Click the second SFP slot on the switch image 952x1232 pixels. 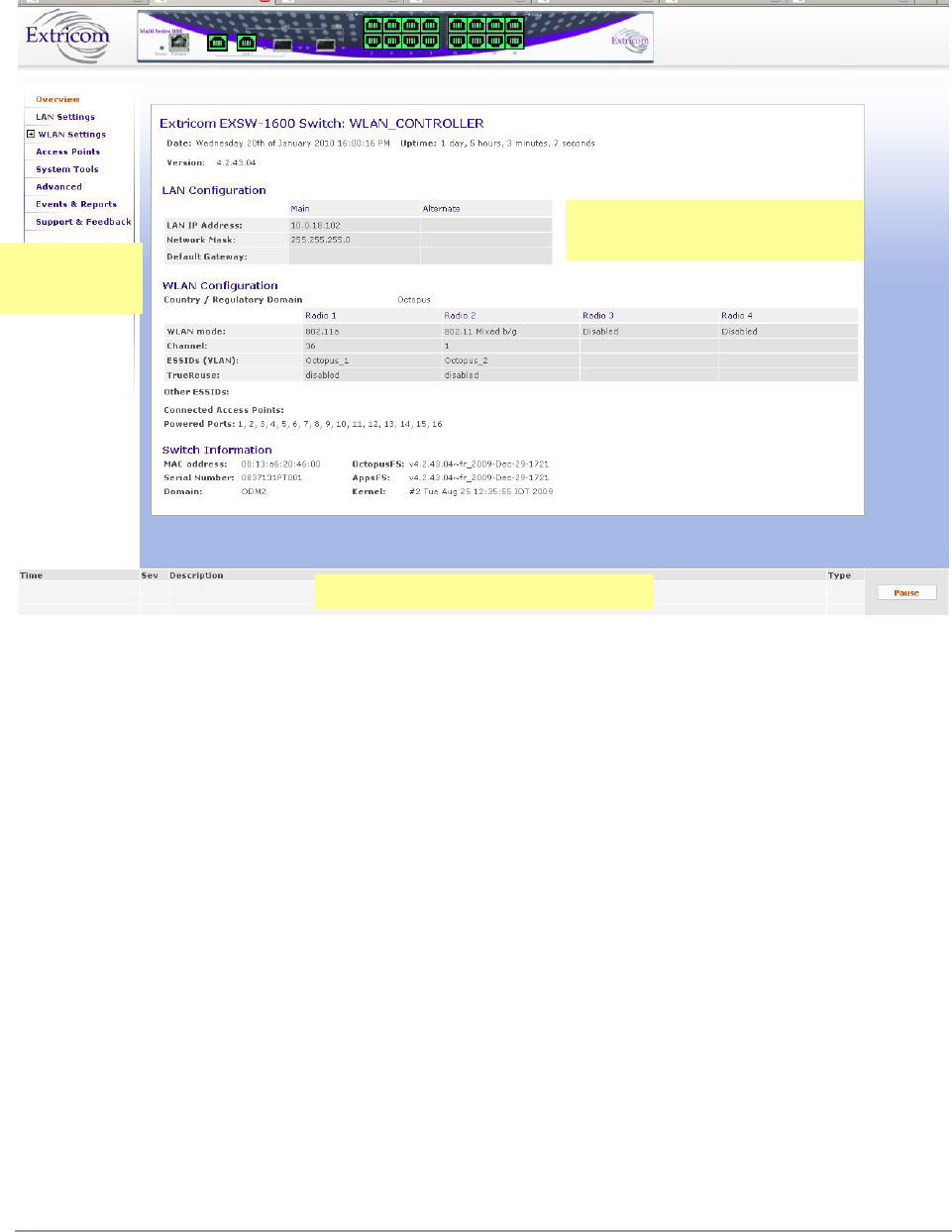point(326,46)
